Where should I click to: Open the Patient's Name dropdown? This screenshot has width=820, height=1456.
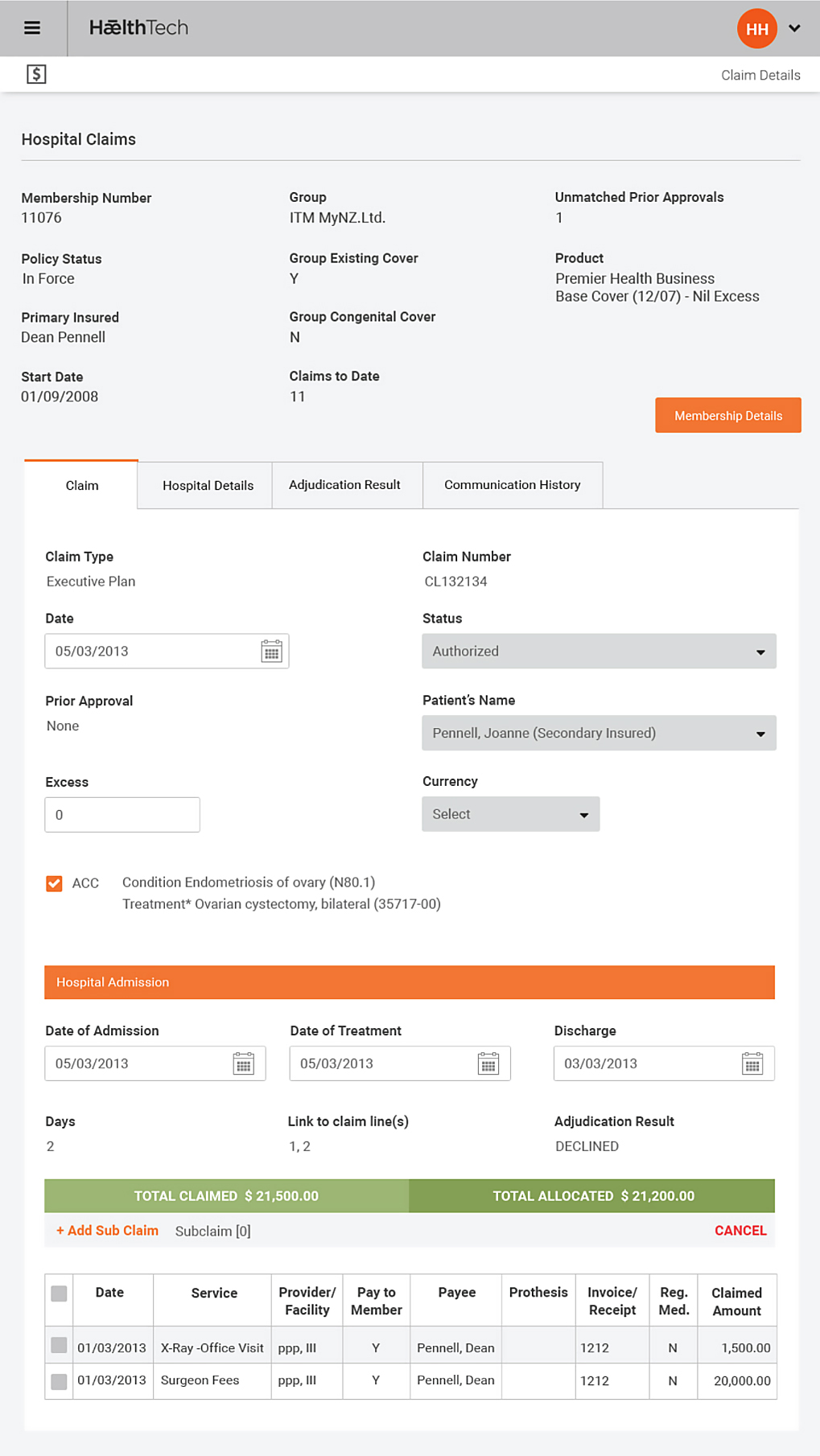[x=599, y=733]
